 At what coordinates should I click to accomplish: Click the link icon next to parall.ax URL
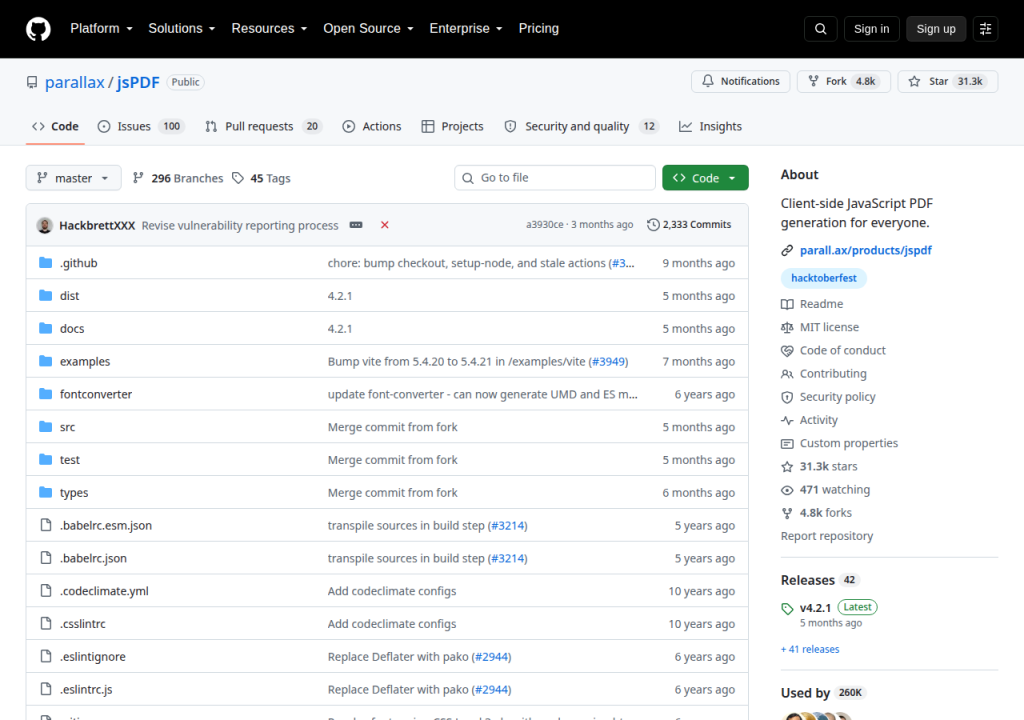tap(787, 250)
